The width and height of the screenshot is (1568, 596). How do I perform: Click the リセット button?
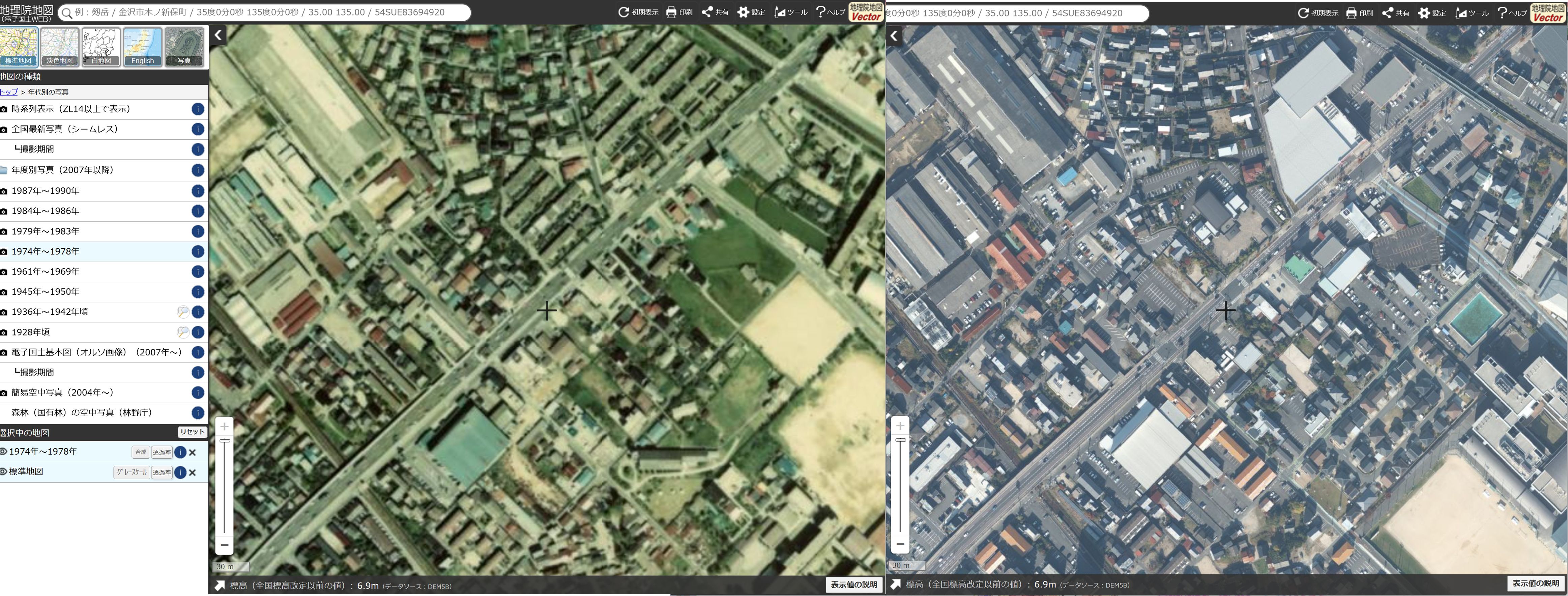point(192,432)
